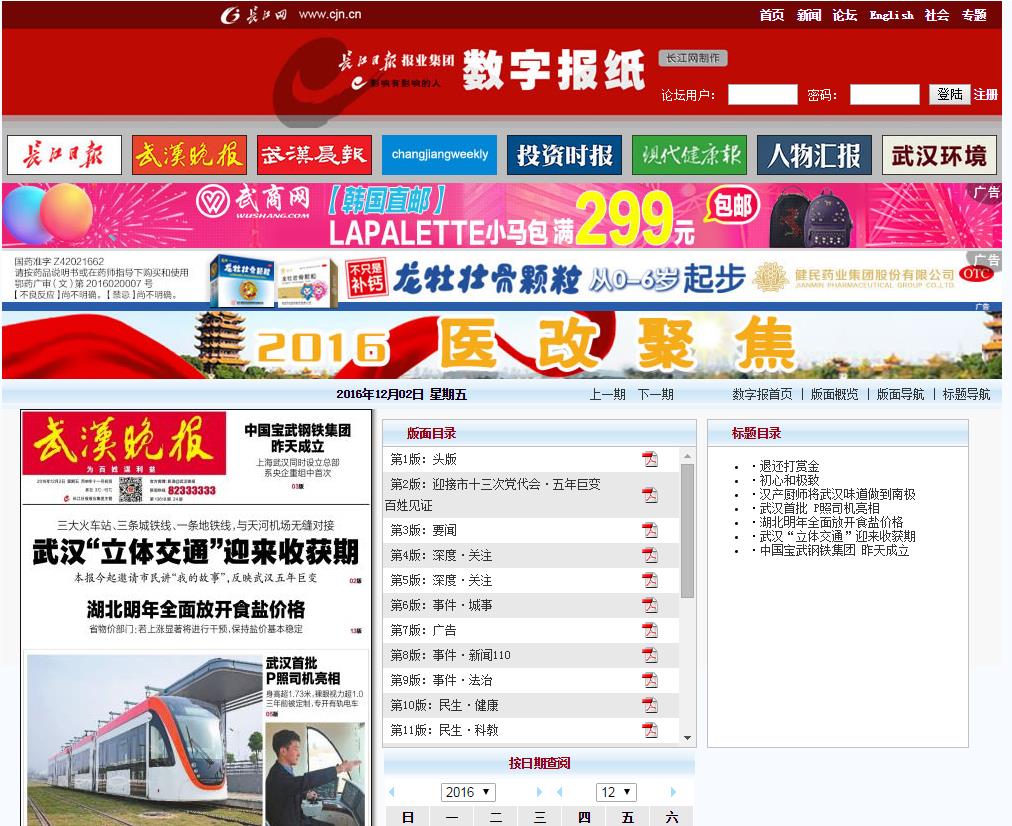This screenshot has width=1012, height=826.
Task: Click the 长江网 logo at top
Action: (x=254, y=14)
